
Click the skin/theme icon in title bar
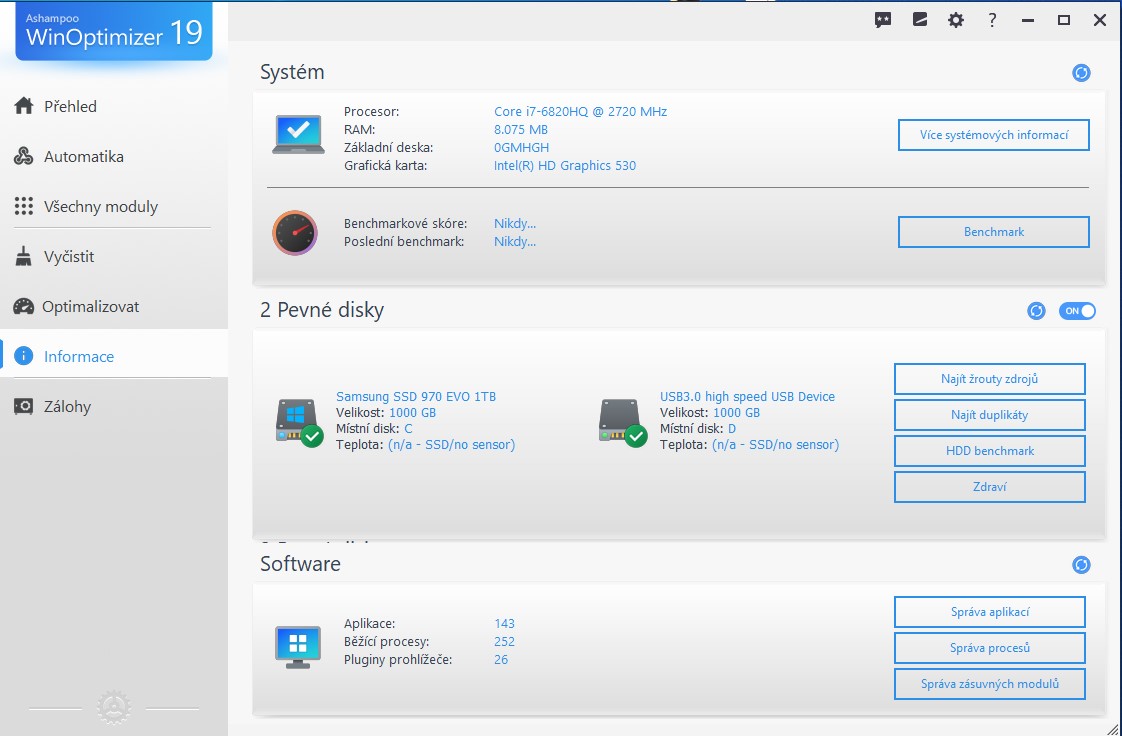(x=919, y=20)
